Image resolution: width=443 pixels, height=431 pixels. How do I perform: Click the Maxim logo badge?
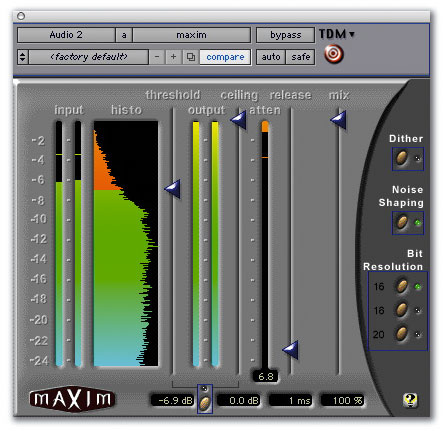72,399
